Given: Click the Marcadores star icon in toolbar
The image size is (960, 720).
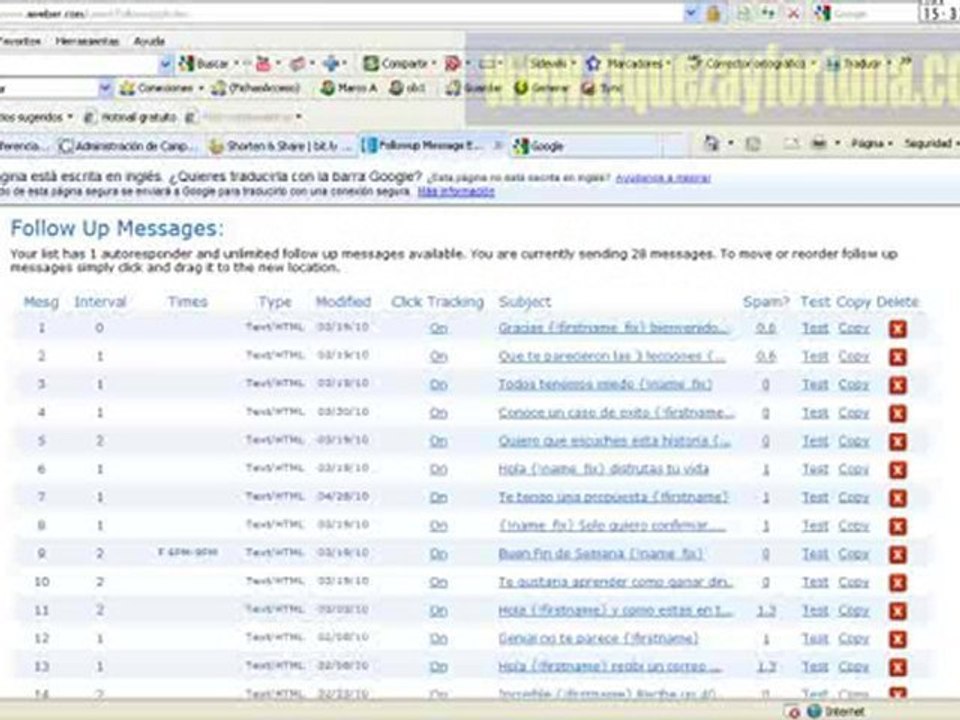Looking at the screenshot, I should (593, 63).
